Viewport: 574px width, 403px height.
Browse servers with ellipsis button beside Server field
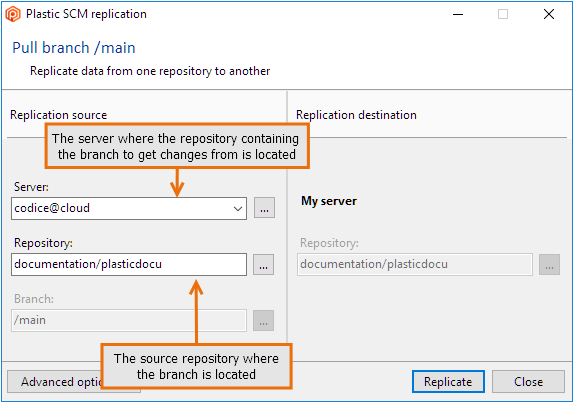[x=264, y=208]
